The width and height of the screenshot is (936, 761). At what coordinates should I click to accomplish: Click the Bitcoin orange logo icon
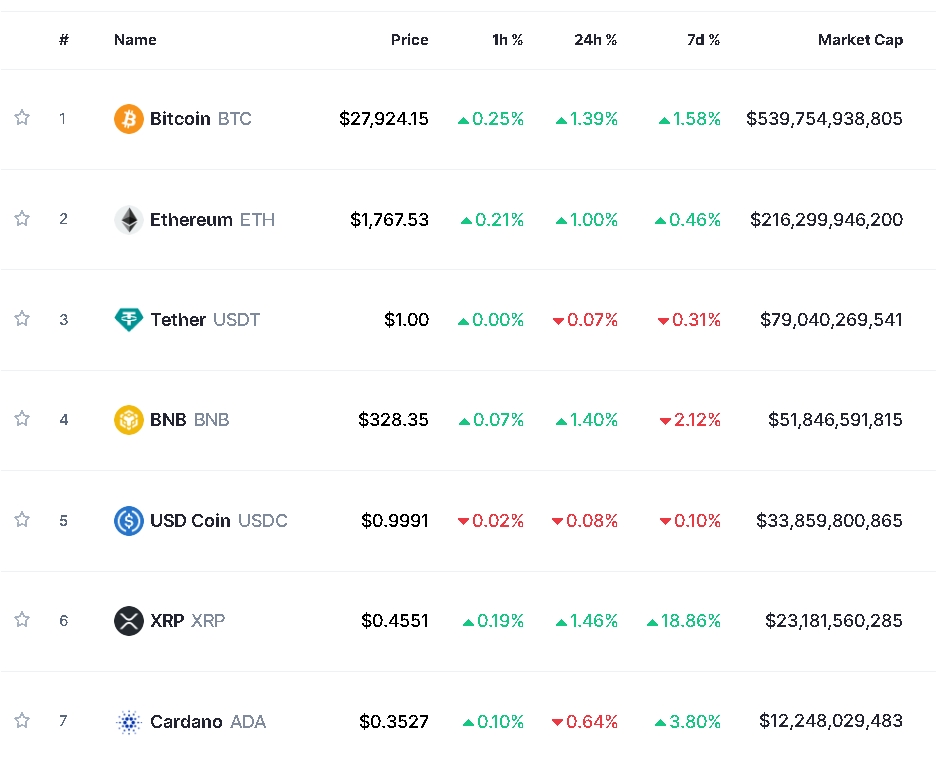coord(129,119)
